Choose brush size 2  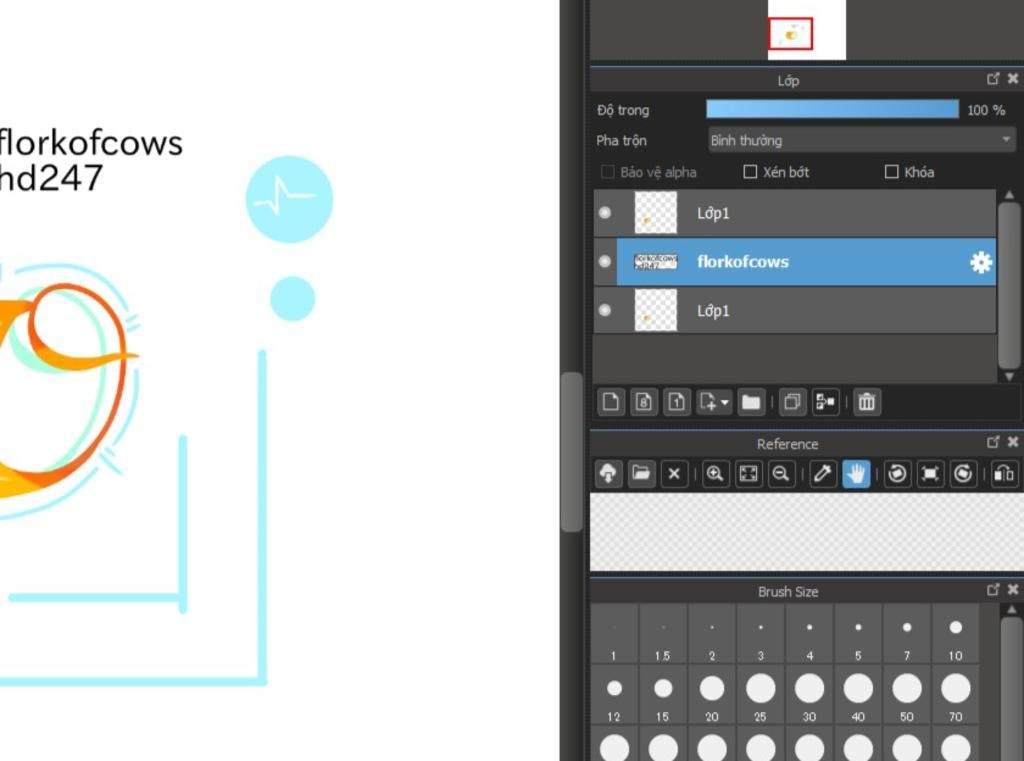pyautogui.click(x=712, y=635)
